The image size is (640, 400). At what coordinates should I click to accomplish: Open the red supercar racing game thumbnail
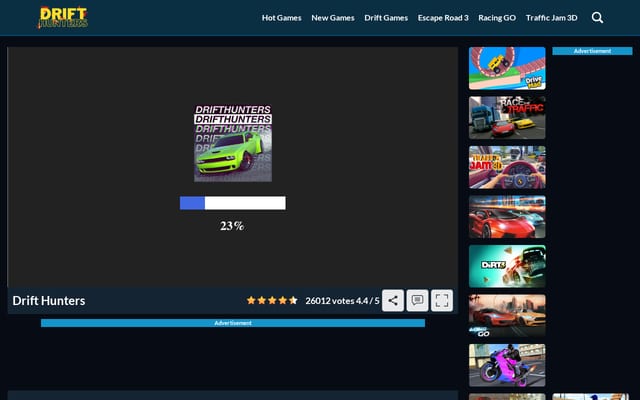507,217
